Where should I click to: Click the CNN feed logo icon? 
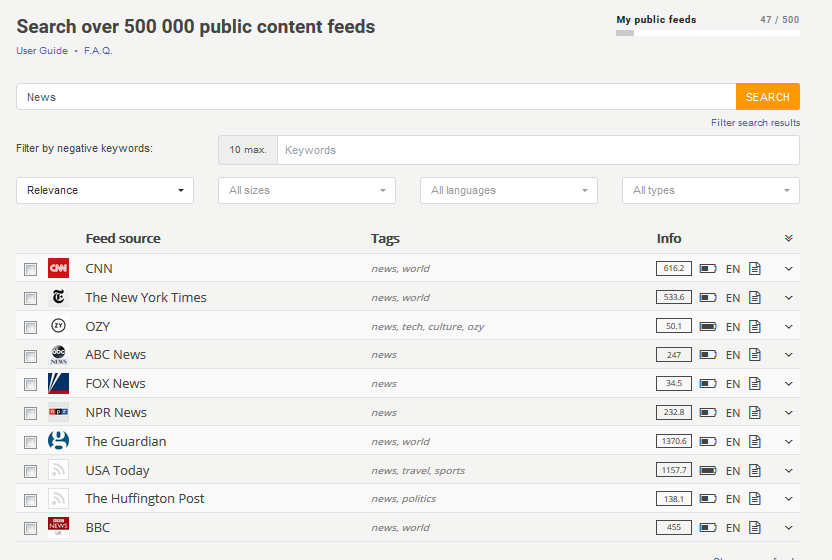[x=58, y=269]
